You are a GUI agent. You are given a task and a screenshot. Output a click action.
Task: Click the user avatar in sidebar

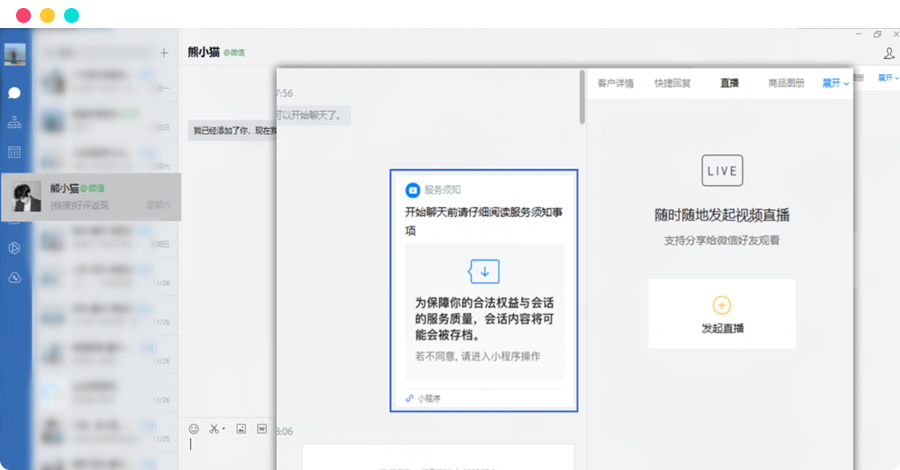click(15, 54)
